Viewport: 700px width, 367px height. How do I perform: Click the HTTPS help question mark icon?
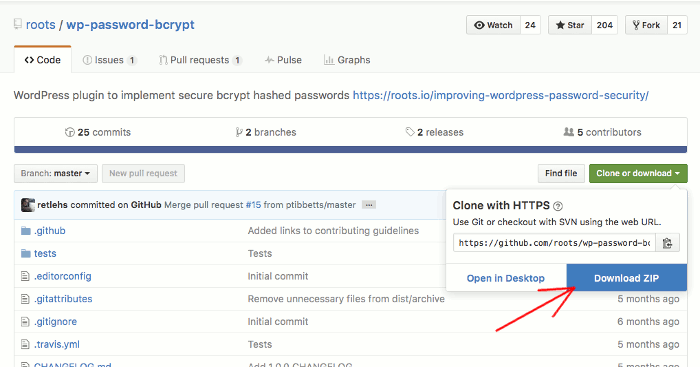(558, 206)
